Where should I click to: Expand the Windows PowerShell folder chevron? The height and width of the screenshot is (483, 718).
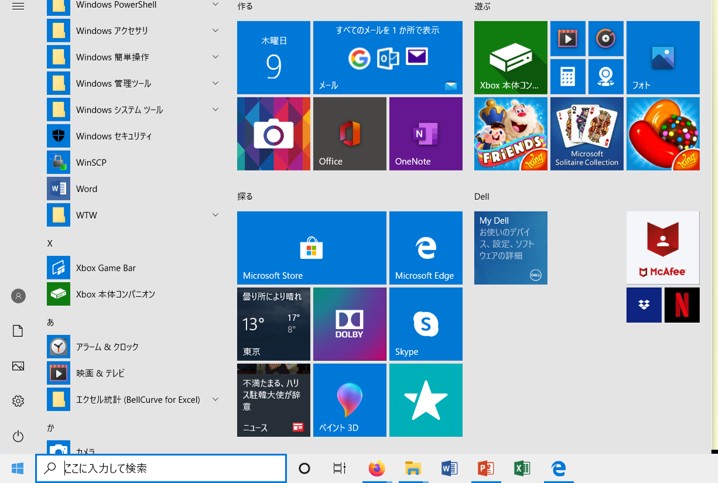[215, 5]
